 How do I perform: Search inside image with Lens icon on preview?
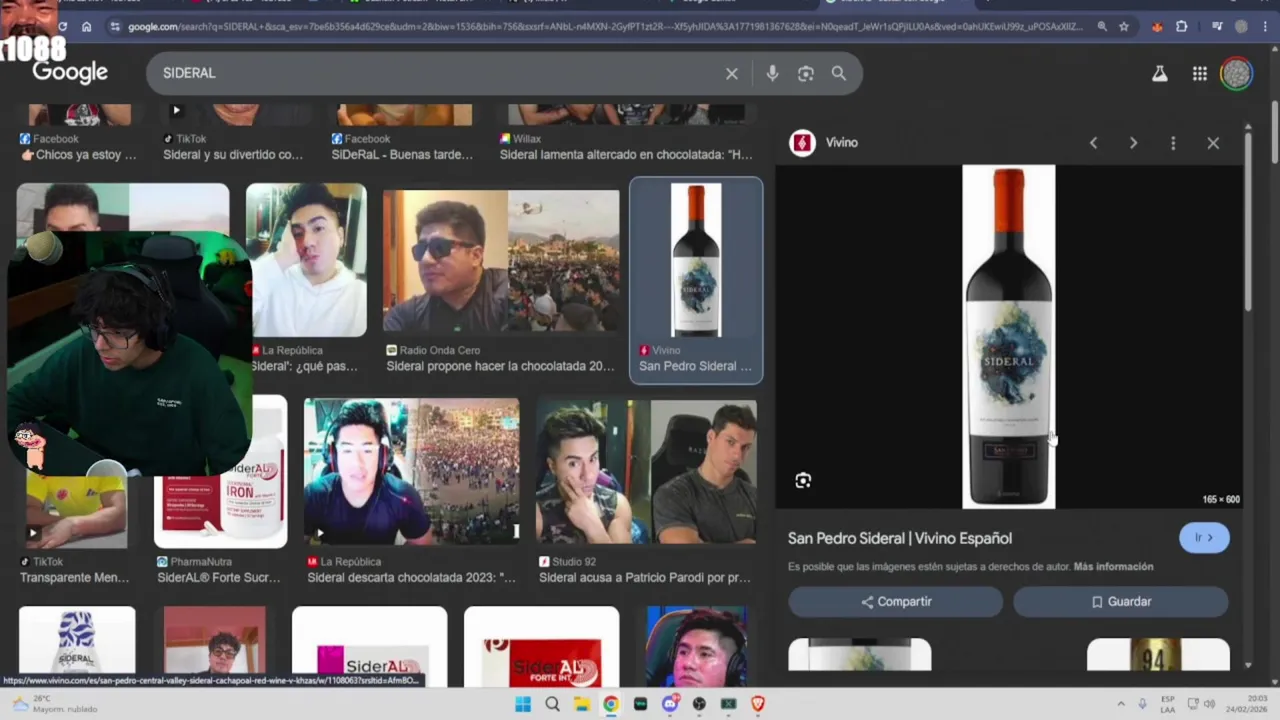803,481
